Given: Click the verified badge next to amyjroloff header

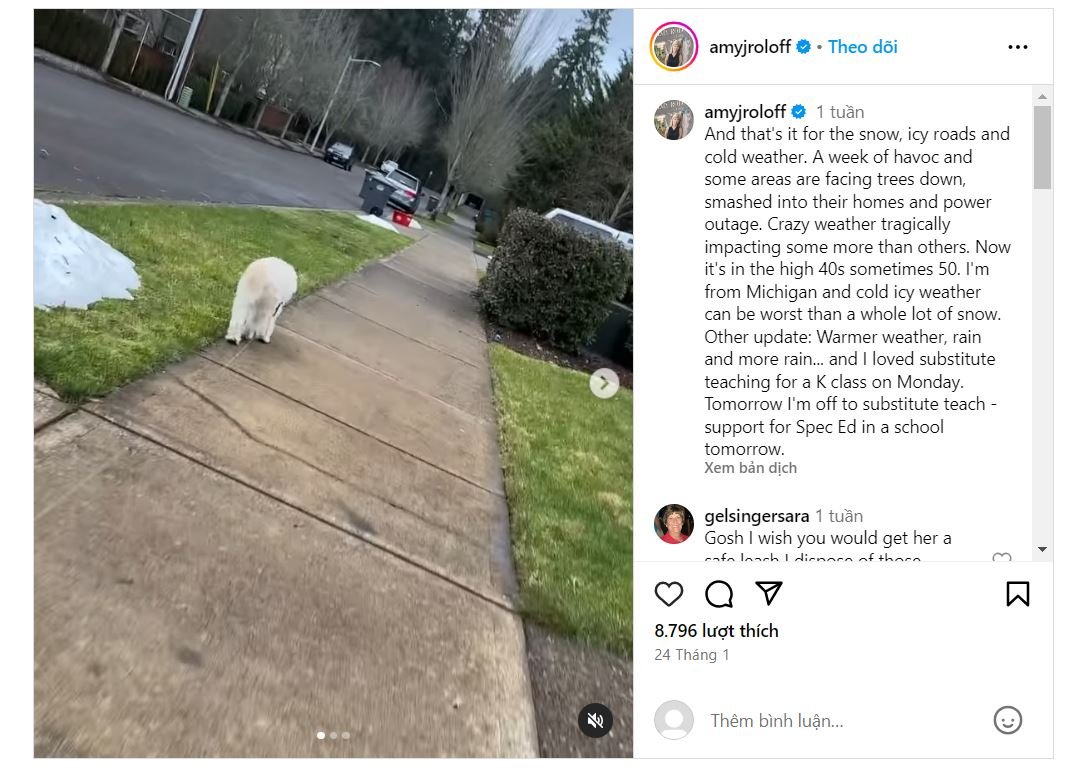Looking at the screenshot, I should click(x=803, y=47).
